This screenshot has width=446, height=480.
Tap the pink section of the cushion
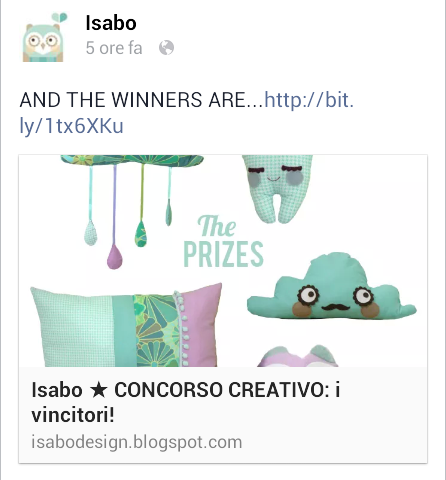click(x=201, y=325)
